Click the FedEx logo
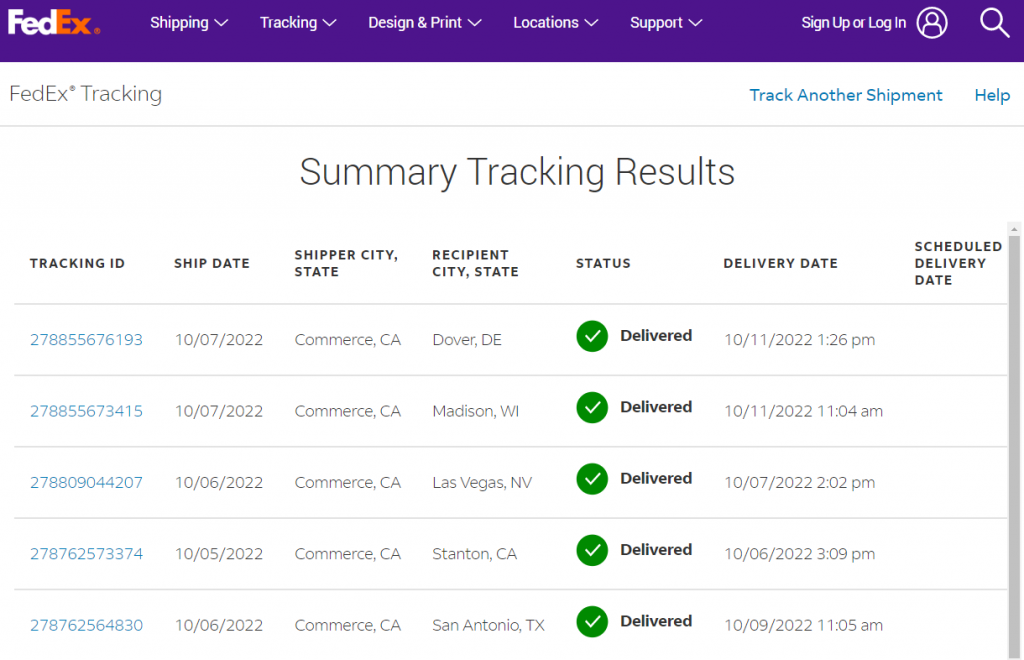This screenshot has height=660, width=1024. pyautogui.click(x=54, y=23)
